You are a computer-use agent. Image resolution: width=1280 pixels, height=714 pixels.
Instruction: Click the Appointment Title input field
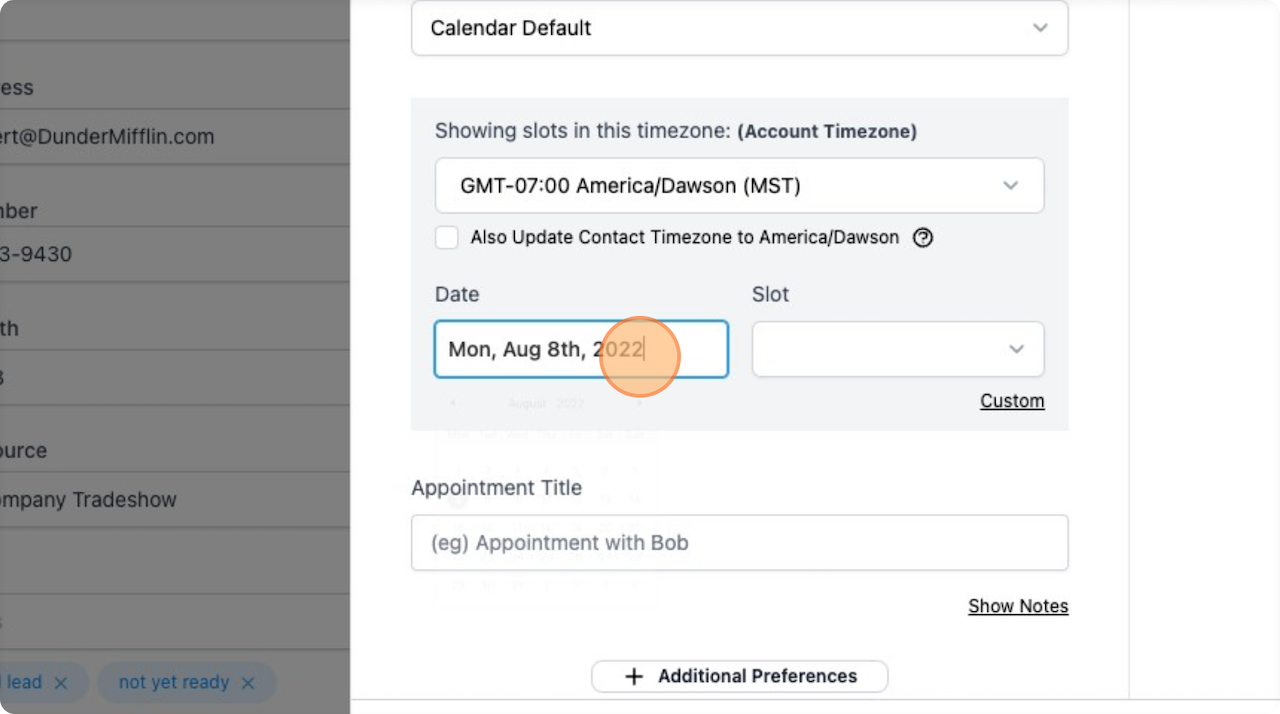(739, 543)
